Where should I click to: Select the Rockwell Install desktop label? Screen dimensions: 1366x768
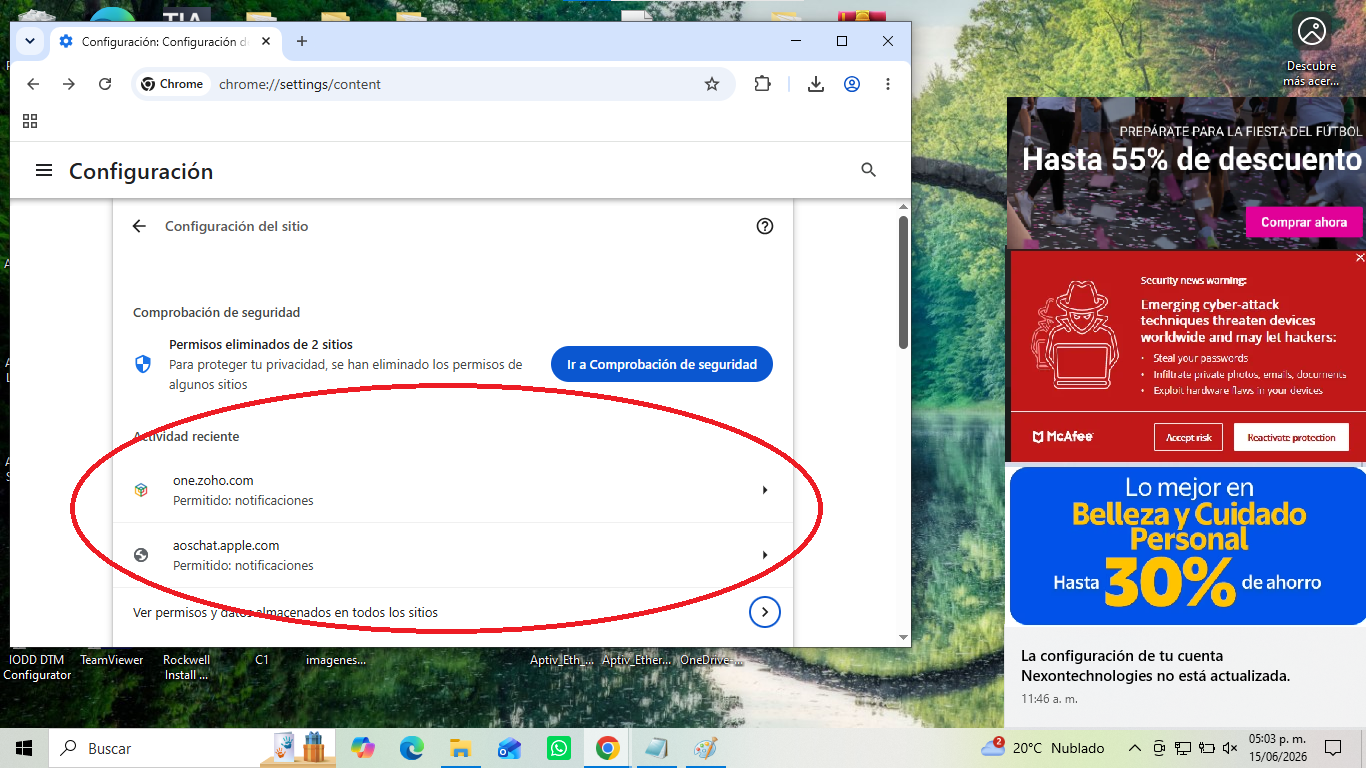click(x=187, y=667)
